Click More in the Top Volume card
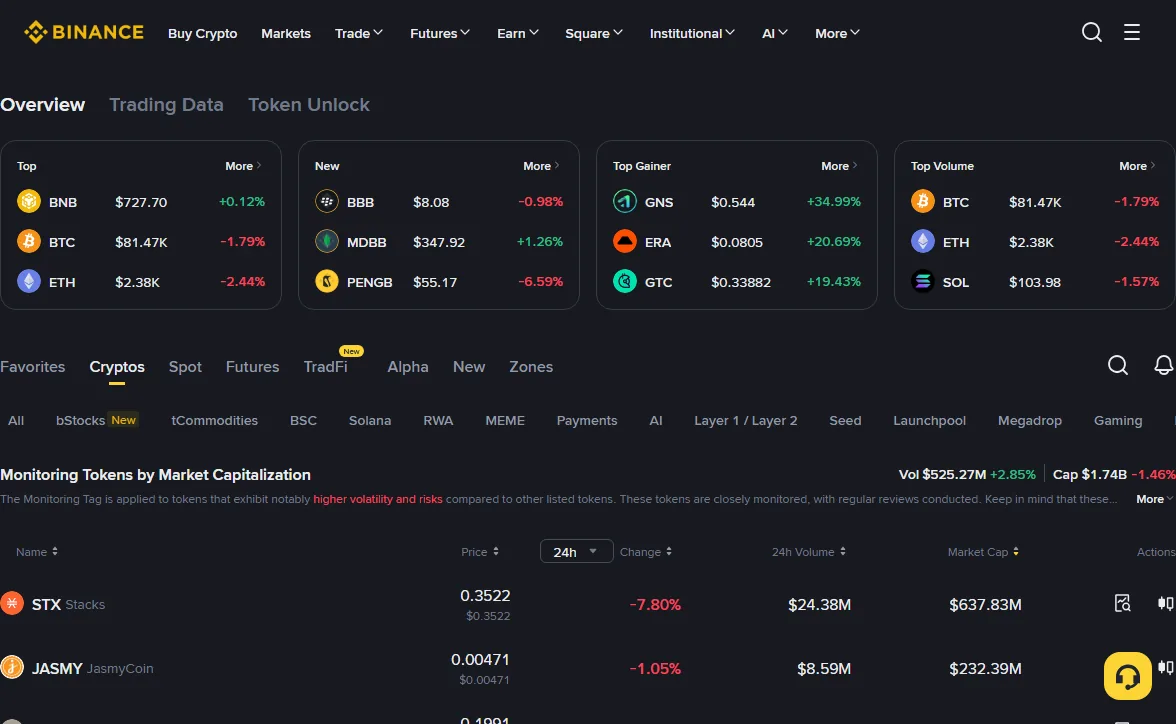1176x724 pixels. pos(1137,166)
